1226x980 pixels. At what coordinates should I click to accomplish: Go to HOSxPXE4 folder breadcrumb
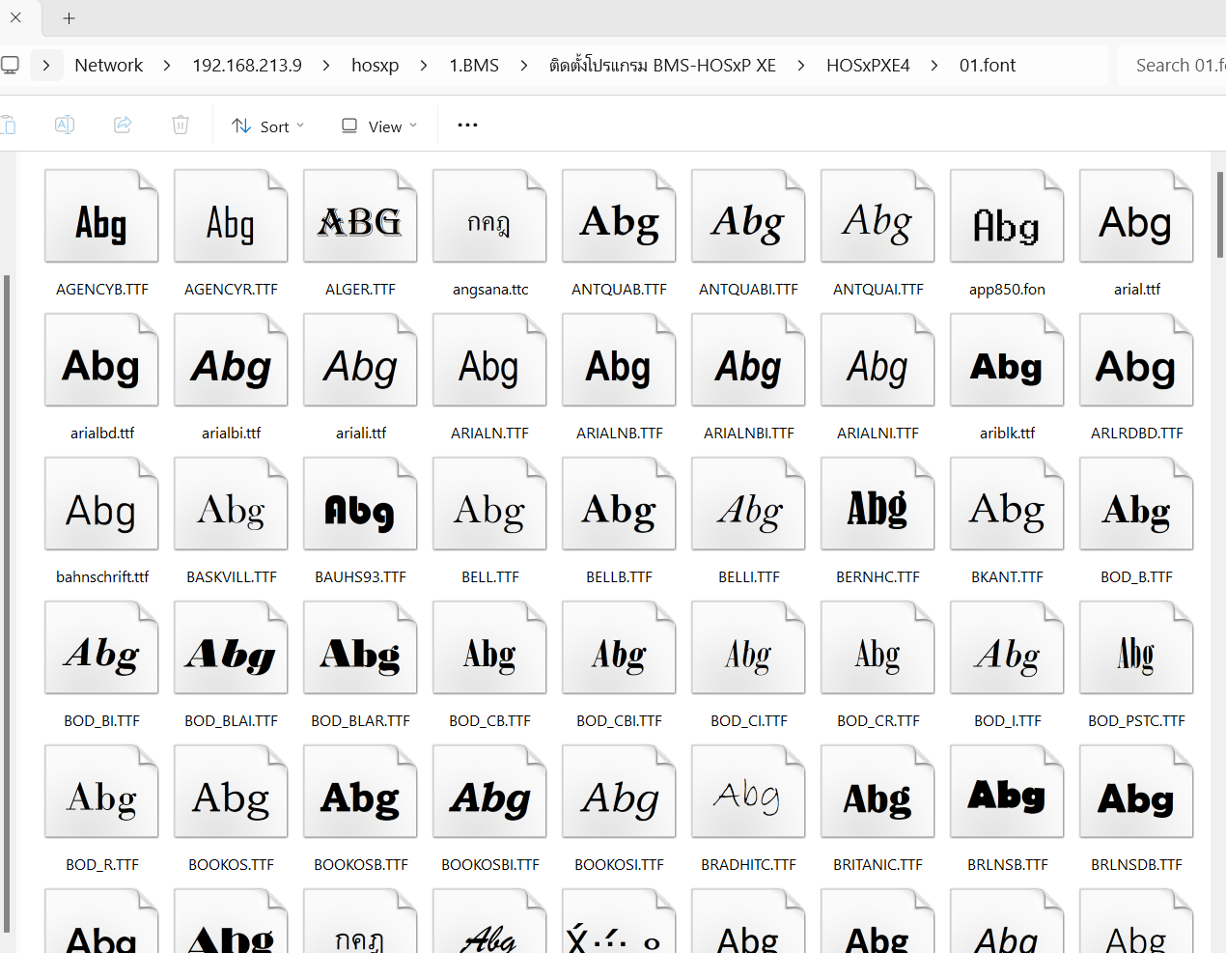tap(868, 65)
